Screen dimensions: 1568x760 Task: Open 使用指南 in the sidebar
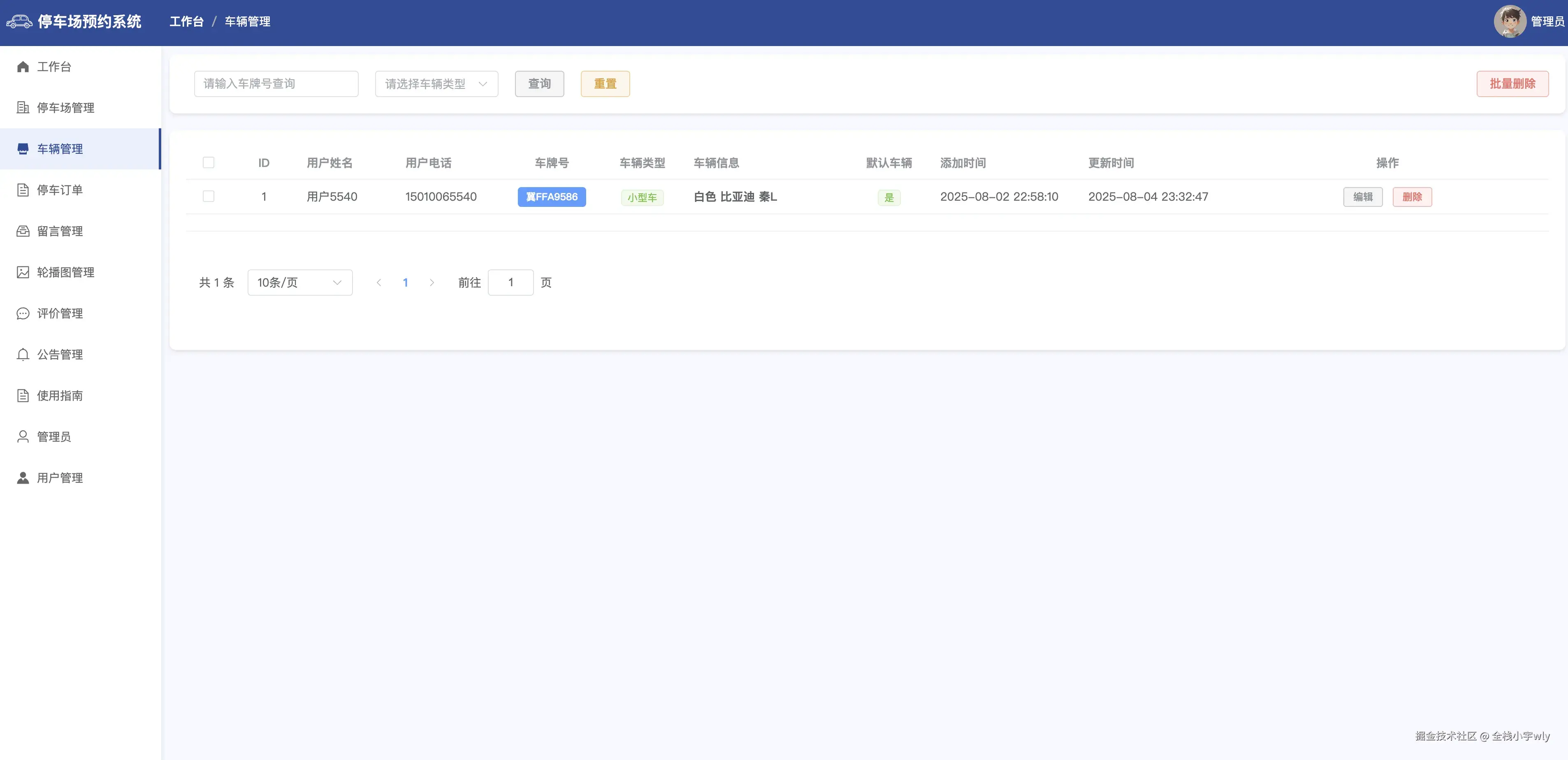(x=60, y=396)
